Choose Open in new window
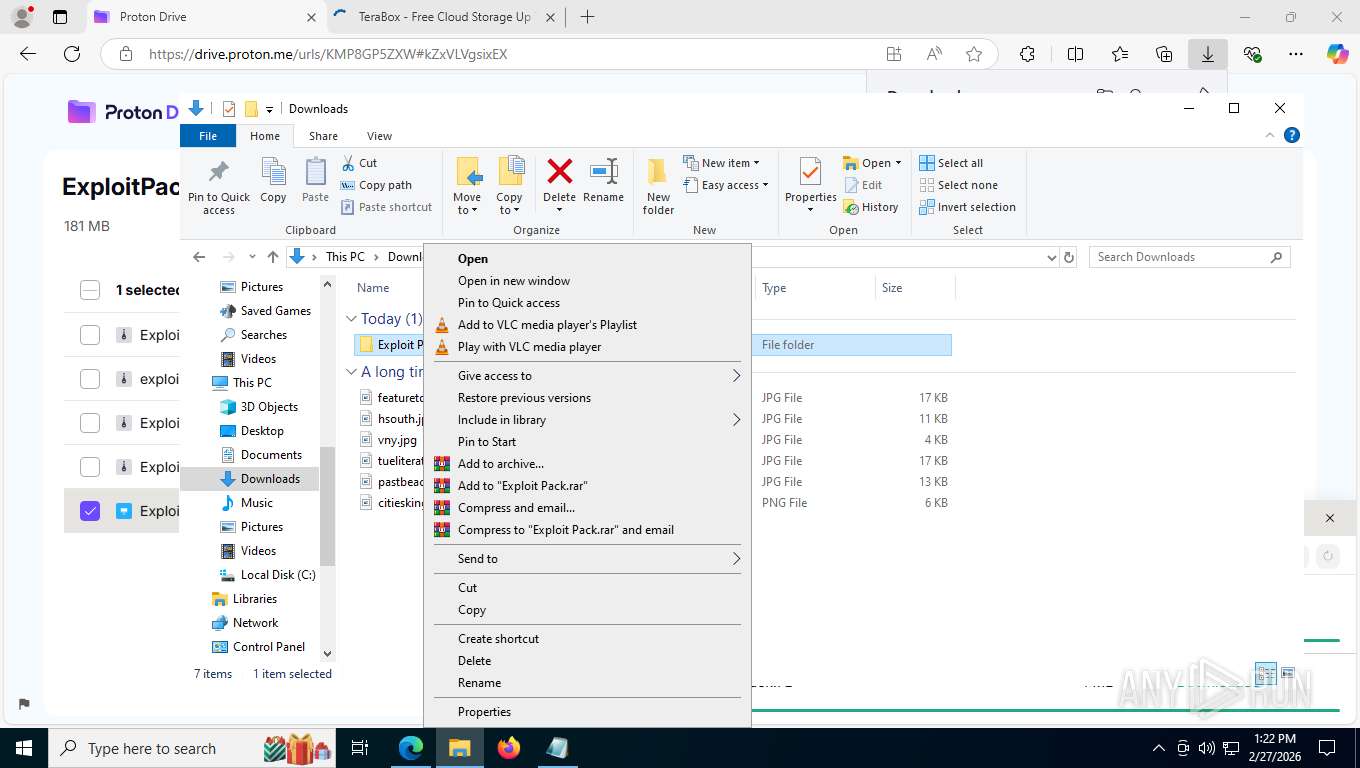 tap(587, 281)
